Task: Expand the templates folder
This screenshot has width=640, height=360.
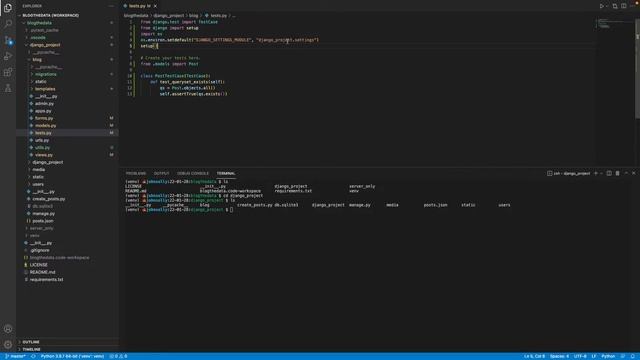Action: click(x=45, y=89)
